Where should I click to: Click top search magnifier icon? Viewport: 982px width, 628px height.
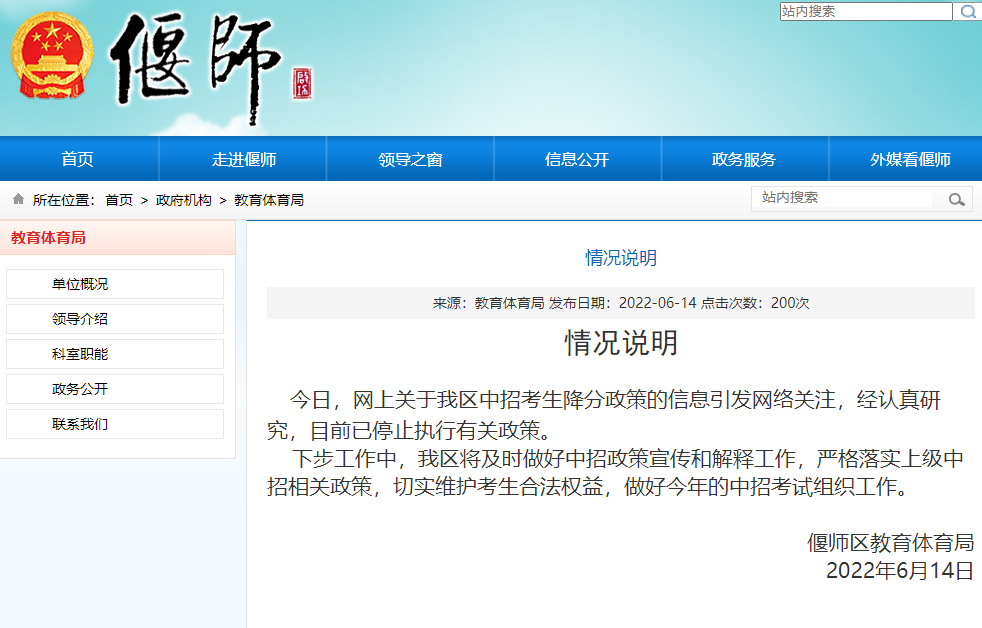tap(967, 12)
